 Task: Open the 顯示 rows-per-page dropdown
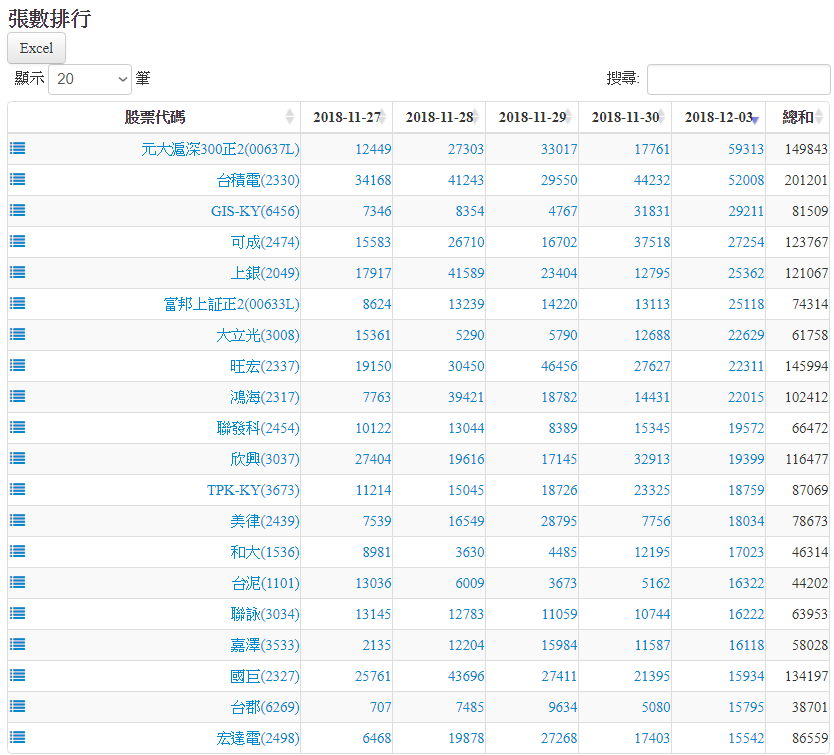(x=90, y=79)
